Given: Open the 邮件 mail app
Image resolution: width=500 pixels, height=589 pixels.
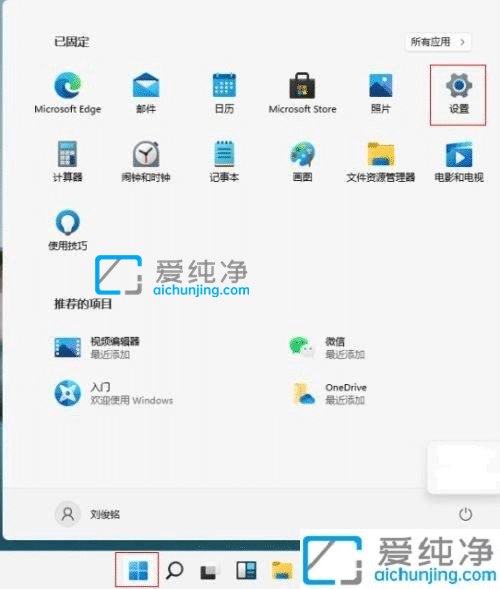Looking at the screenshot, I should coord(146,93).
